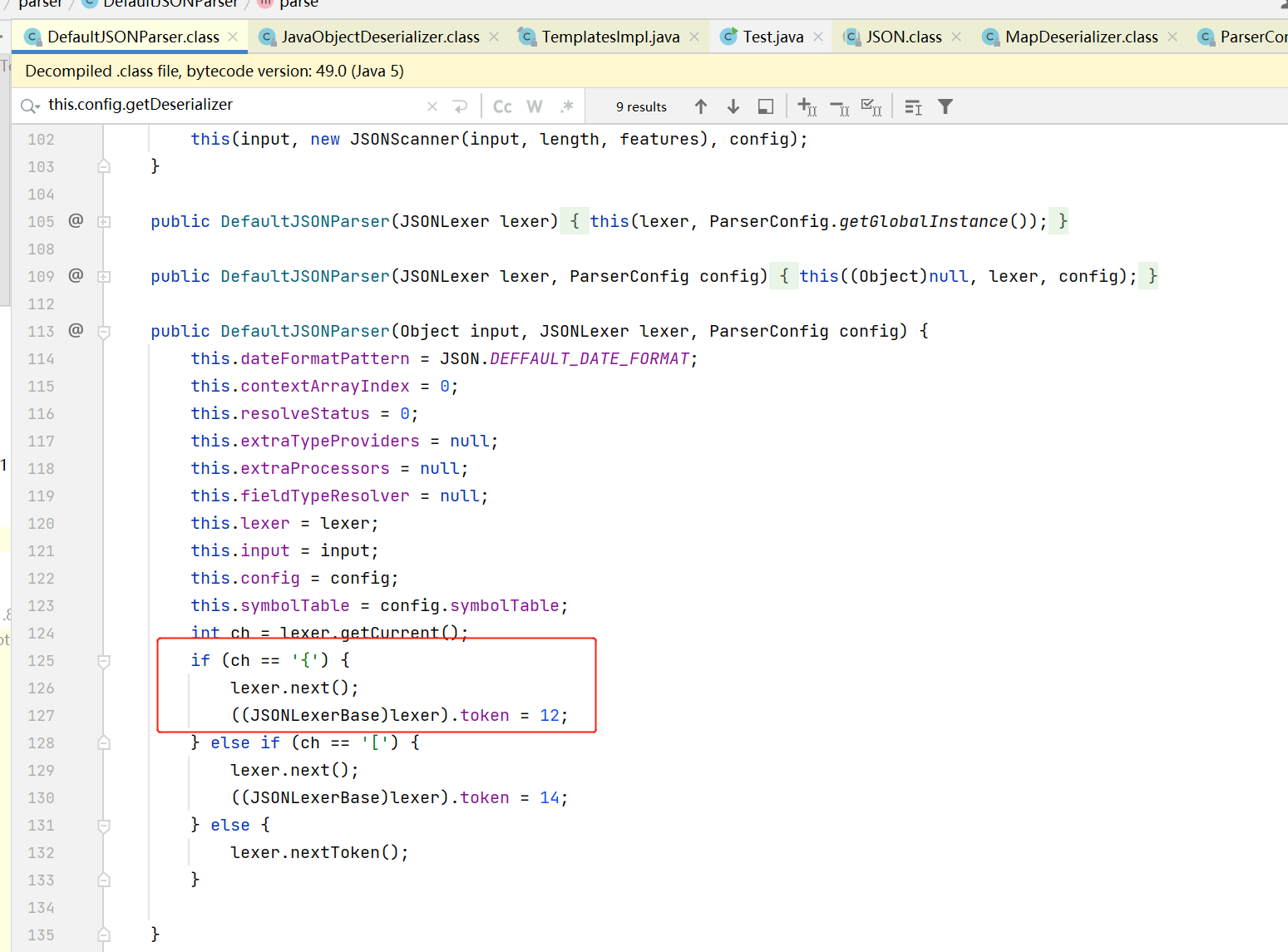
Task: Click line number 125 in gutter
Action: pyautogui.click(x=41, y=661)
